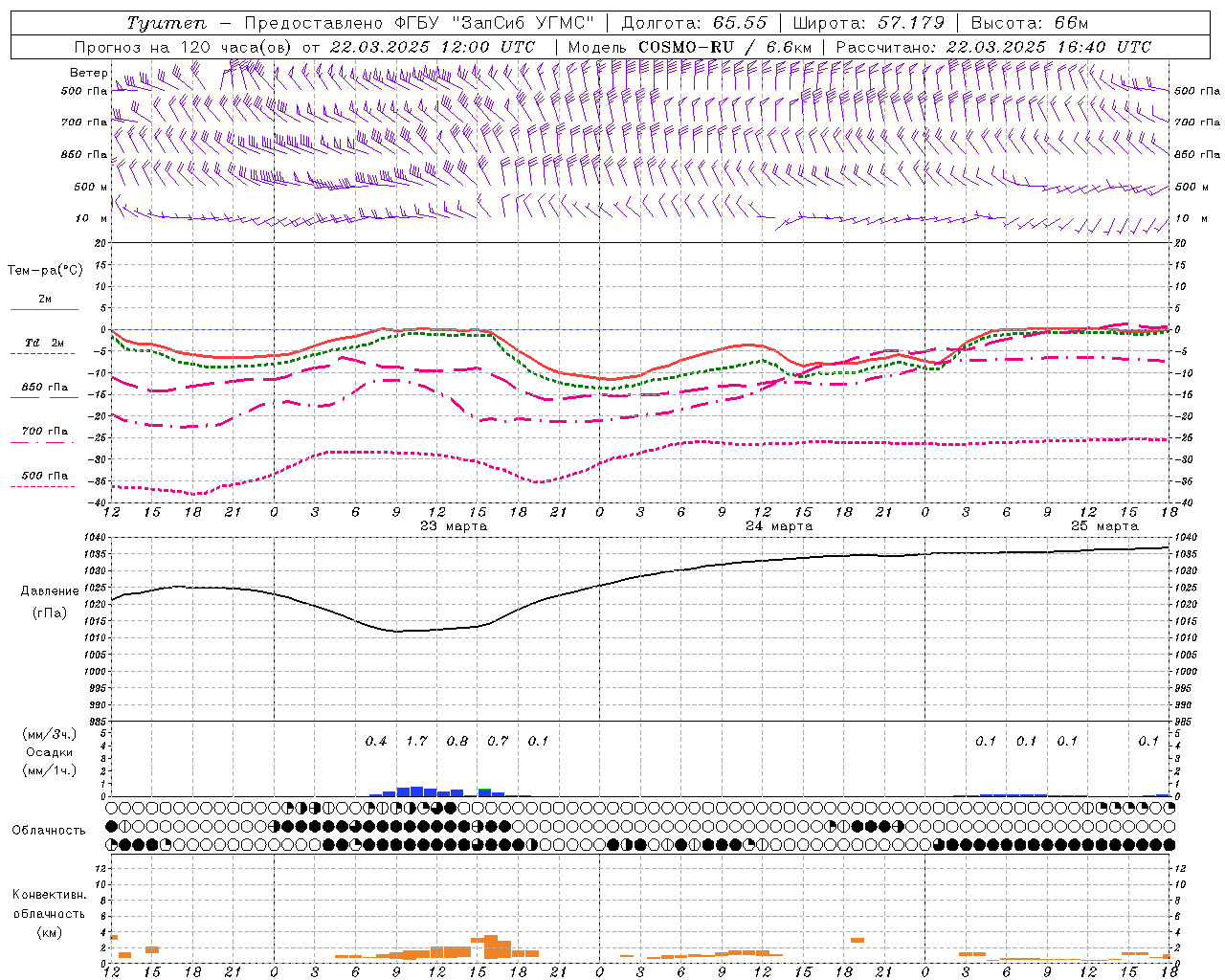
Task: Click the '(мм/1ч.)' precipitation unit label
Action: pyautogui.click(x=50, y=770)
